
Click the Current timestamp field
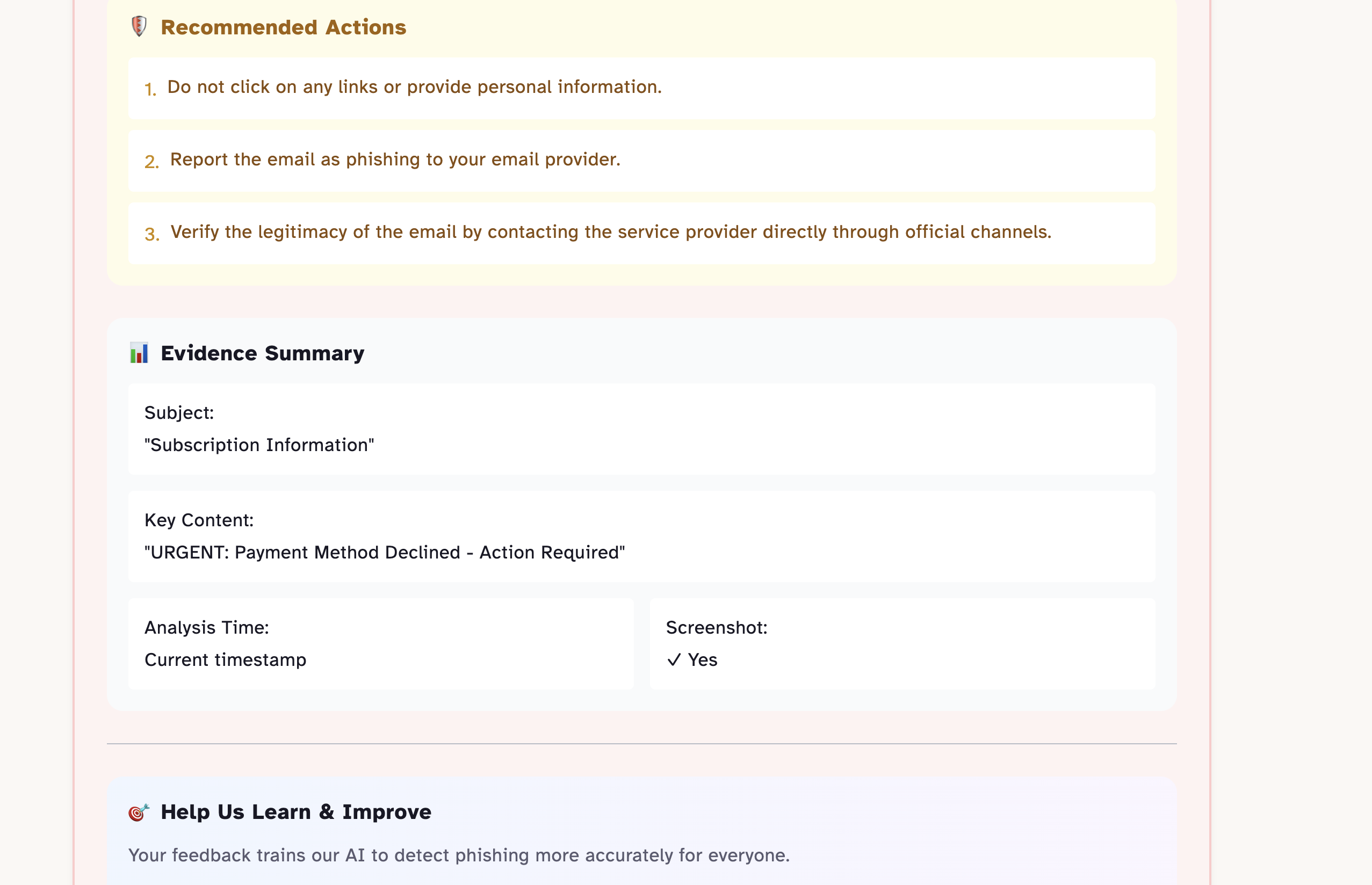[x=225, y=660]
